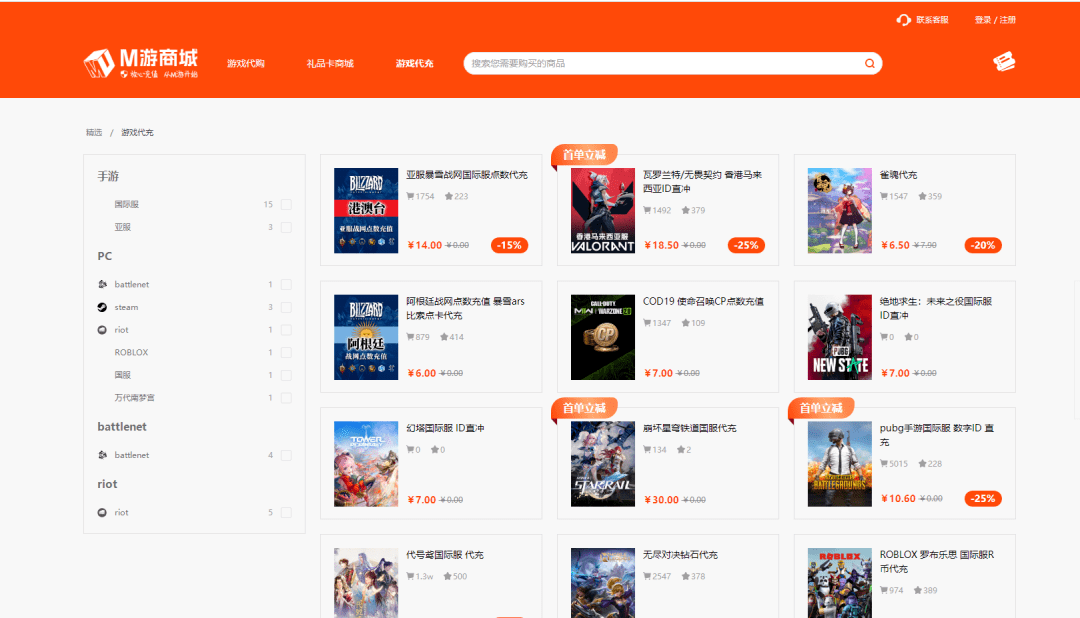The height and width of the screenshot is (618, 1080).
Task: Open the card wallet icon at top right
Action: [1004, 61]
